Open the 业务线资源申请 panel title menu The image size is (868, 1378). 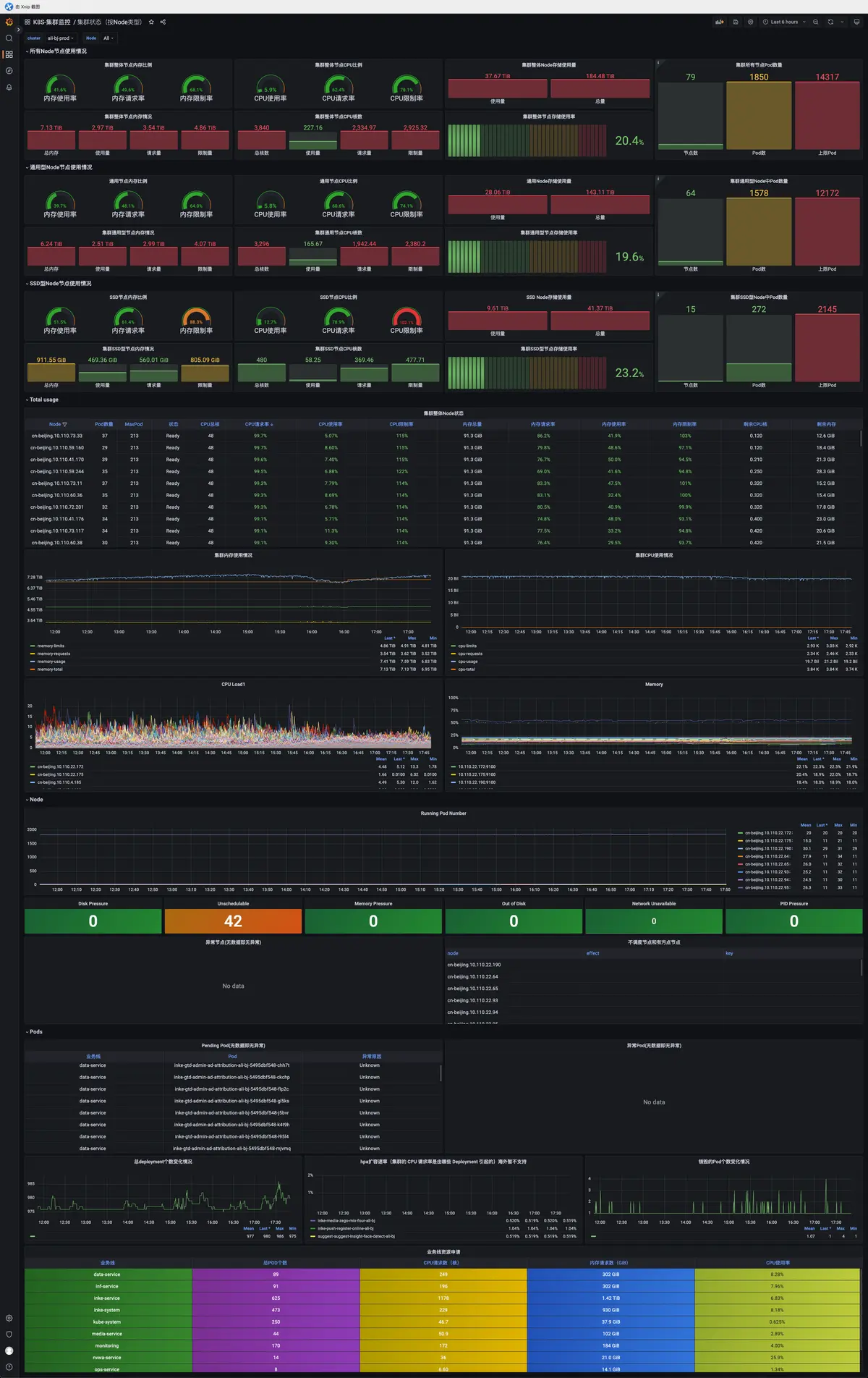pos(443,1252)
